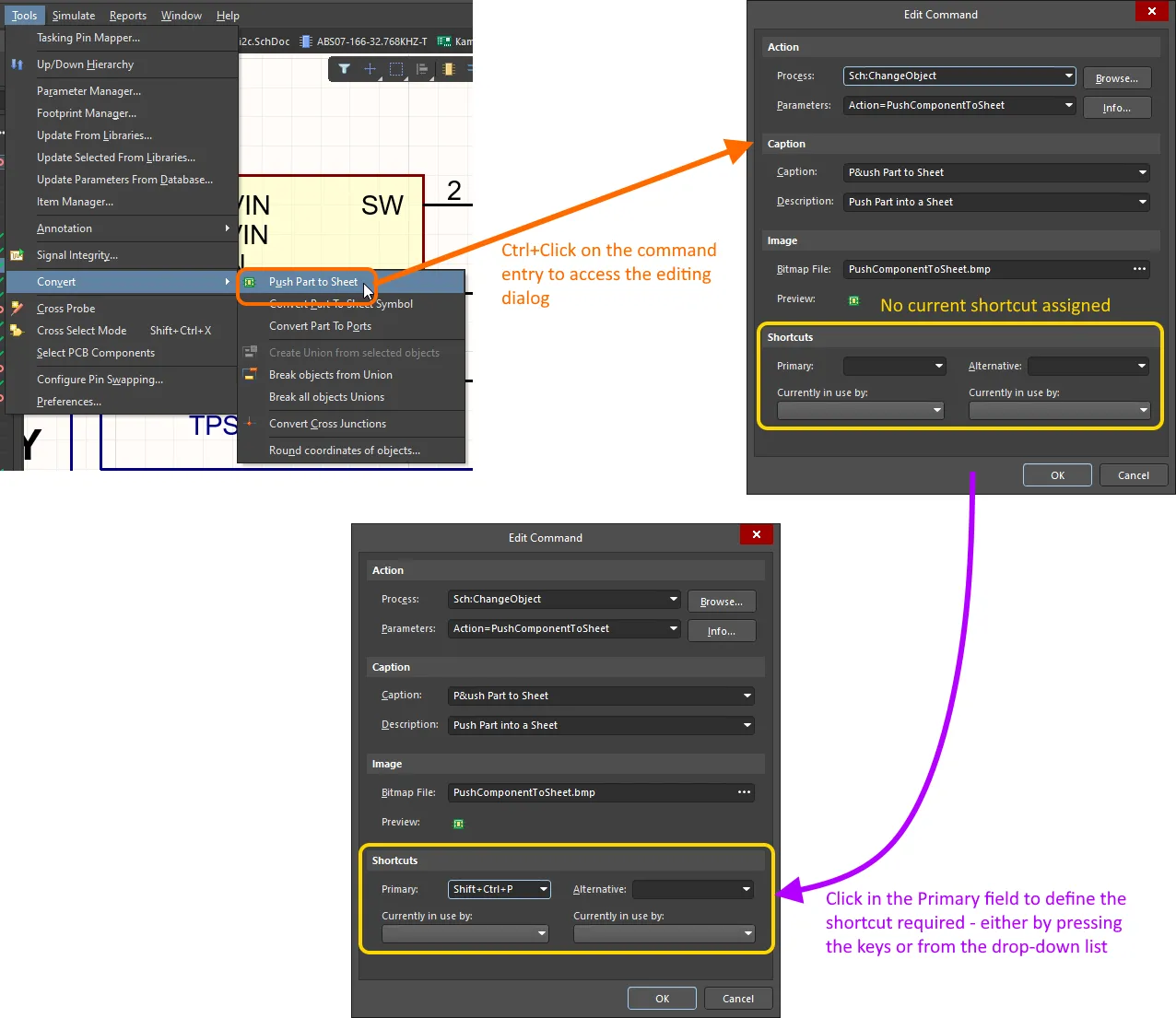Expand Process dropdown in upper dialog
Viewport: 1176px width, 1018px height.
tap(1069, 76)
